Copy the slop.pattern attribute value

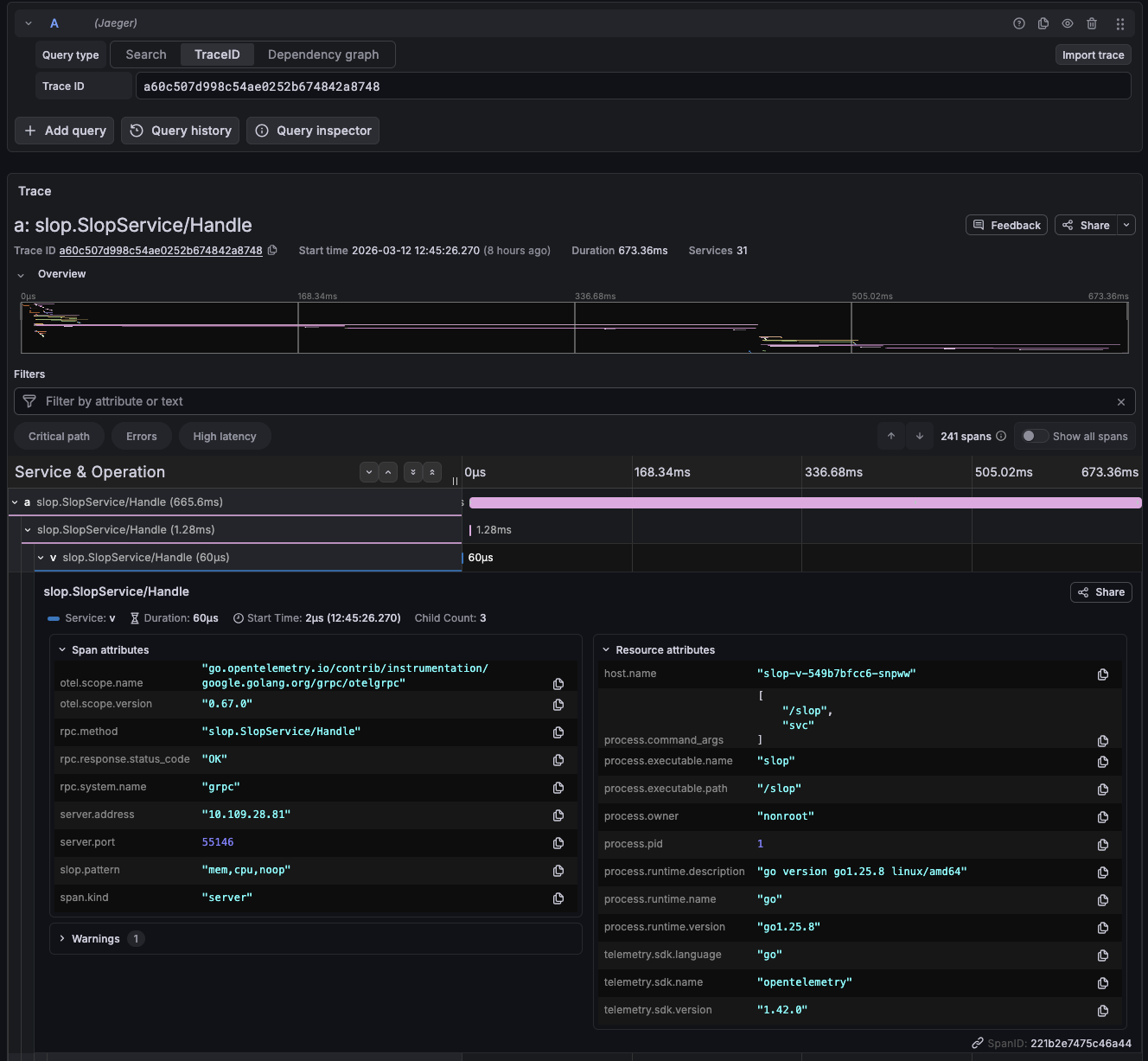[558, 871]
